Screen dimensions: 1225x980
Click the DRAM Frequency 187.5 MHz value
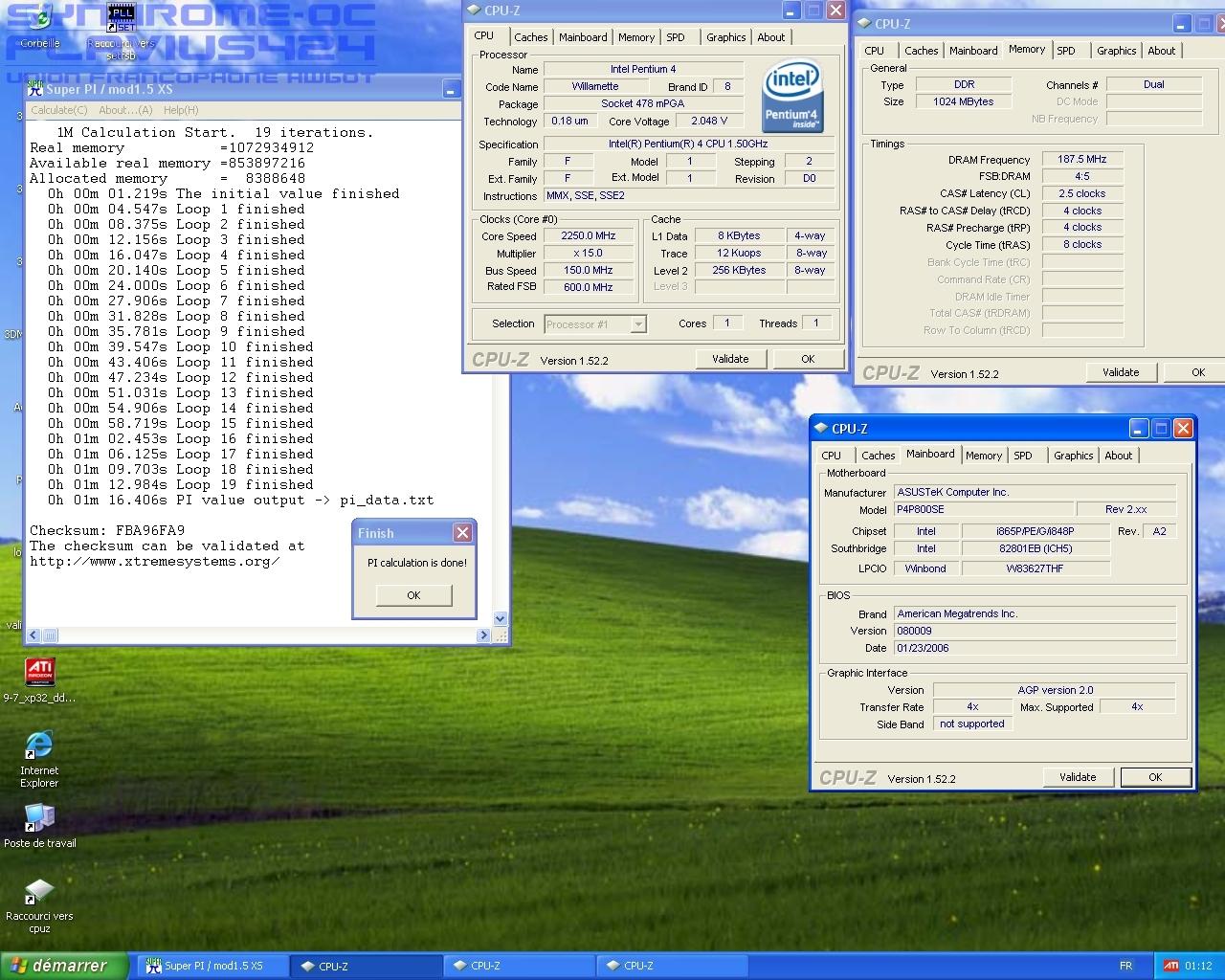[x=1082, y=160]
